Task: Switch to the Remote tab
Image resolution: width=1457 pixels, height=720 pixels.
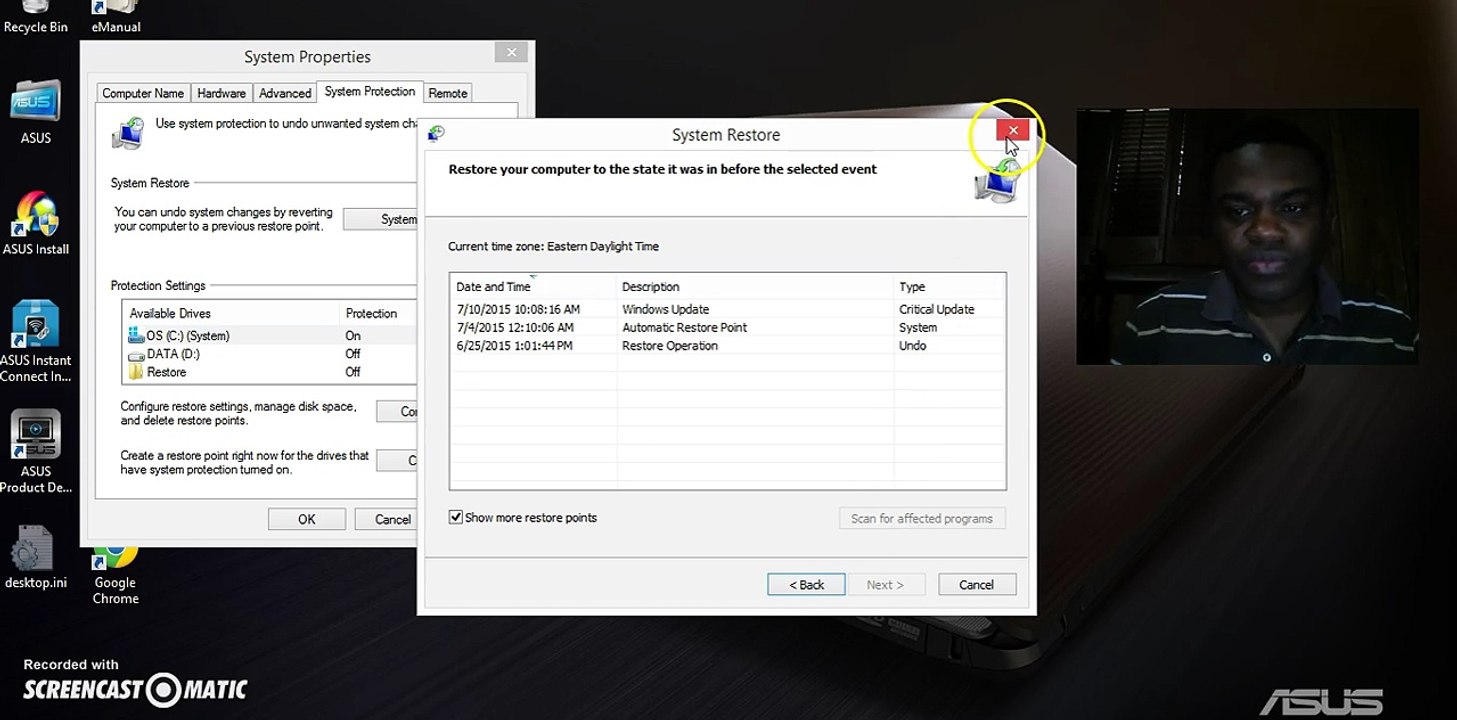Action: tap(447, 93)
